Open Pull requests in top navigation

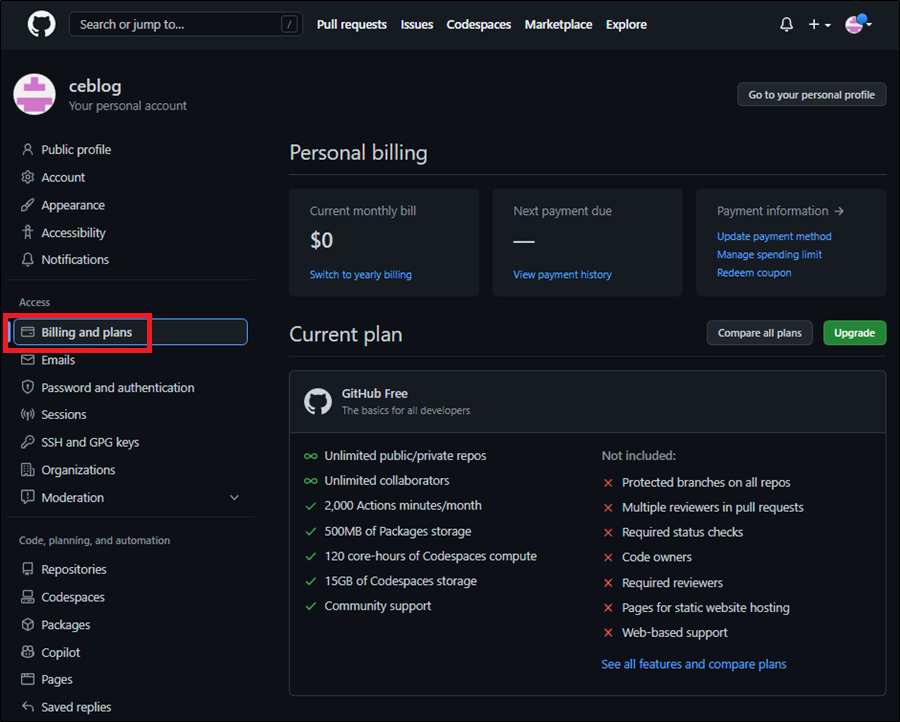(352, 25)
